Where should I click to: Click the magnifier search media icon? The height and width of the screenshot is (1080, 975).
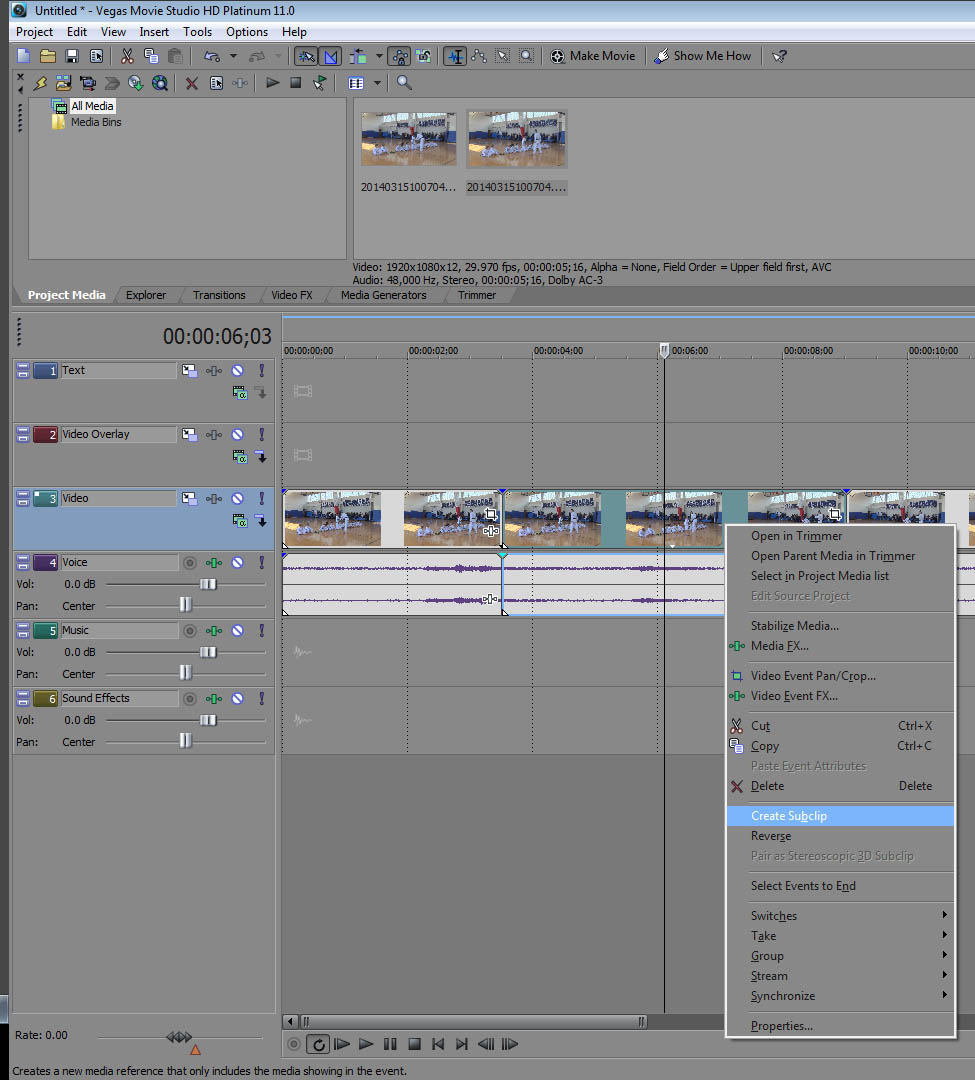(404, 83)
